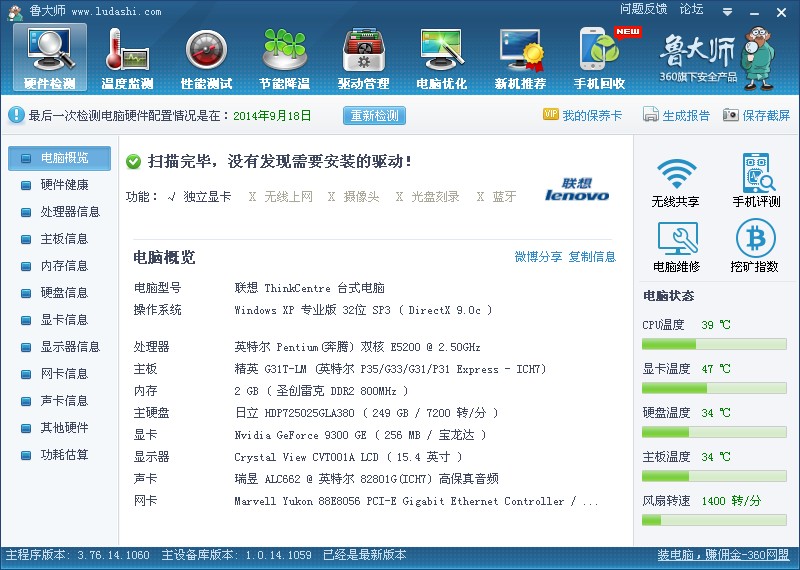Launch the 性能测试 performance test
The height and width of the screenshot is (570, 800).
[206, 59]
